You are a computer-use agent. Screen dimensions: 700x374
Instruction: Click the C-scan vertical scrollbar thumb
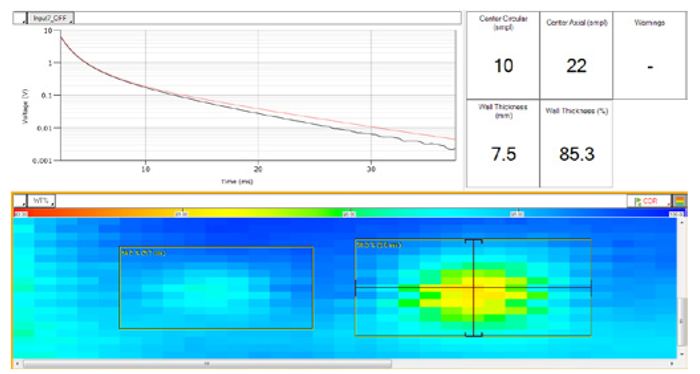pos(682,321)
